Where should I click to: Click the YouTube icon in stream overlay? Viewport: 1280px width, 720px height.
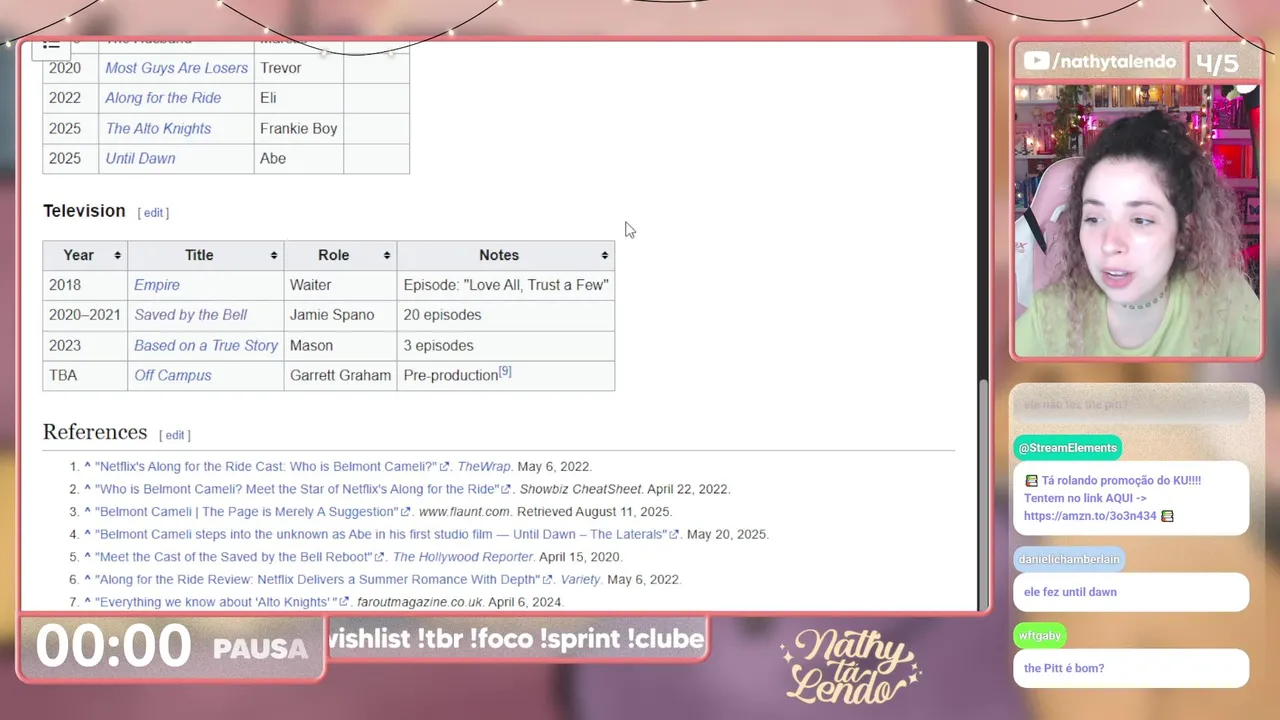tap(1036, 62)
